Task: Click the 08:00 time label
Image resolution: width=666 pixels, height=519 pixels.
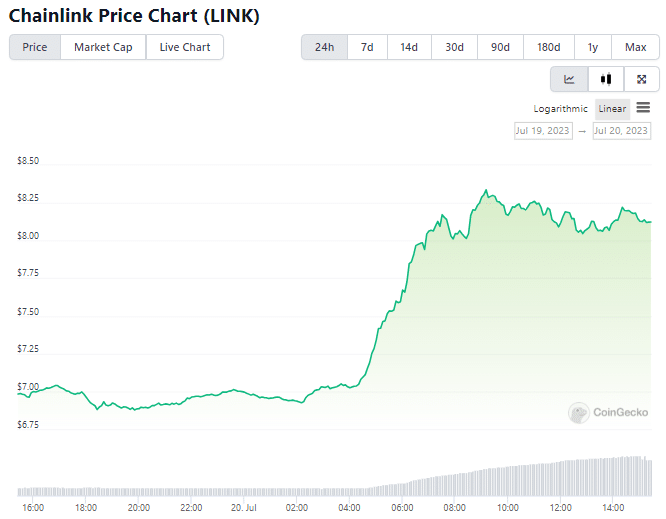Action: [x=454, y=508]
